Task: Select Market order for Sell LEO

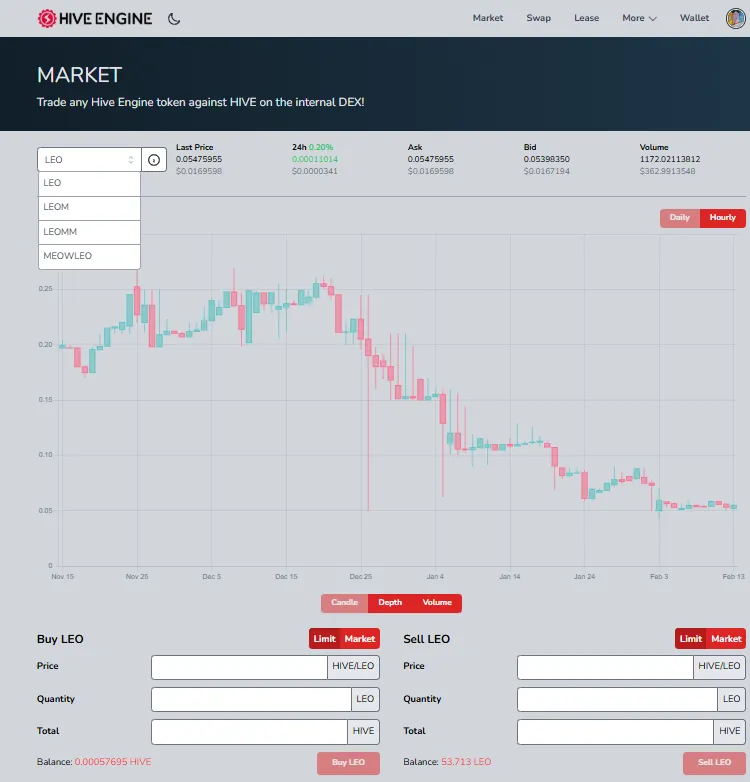Action: click(726, 639)
